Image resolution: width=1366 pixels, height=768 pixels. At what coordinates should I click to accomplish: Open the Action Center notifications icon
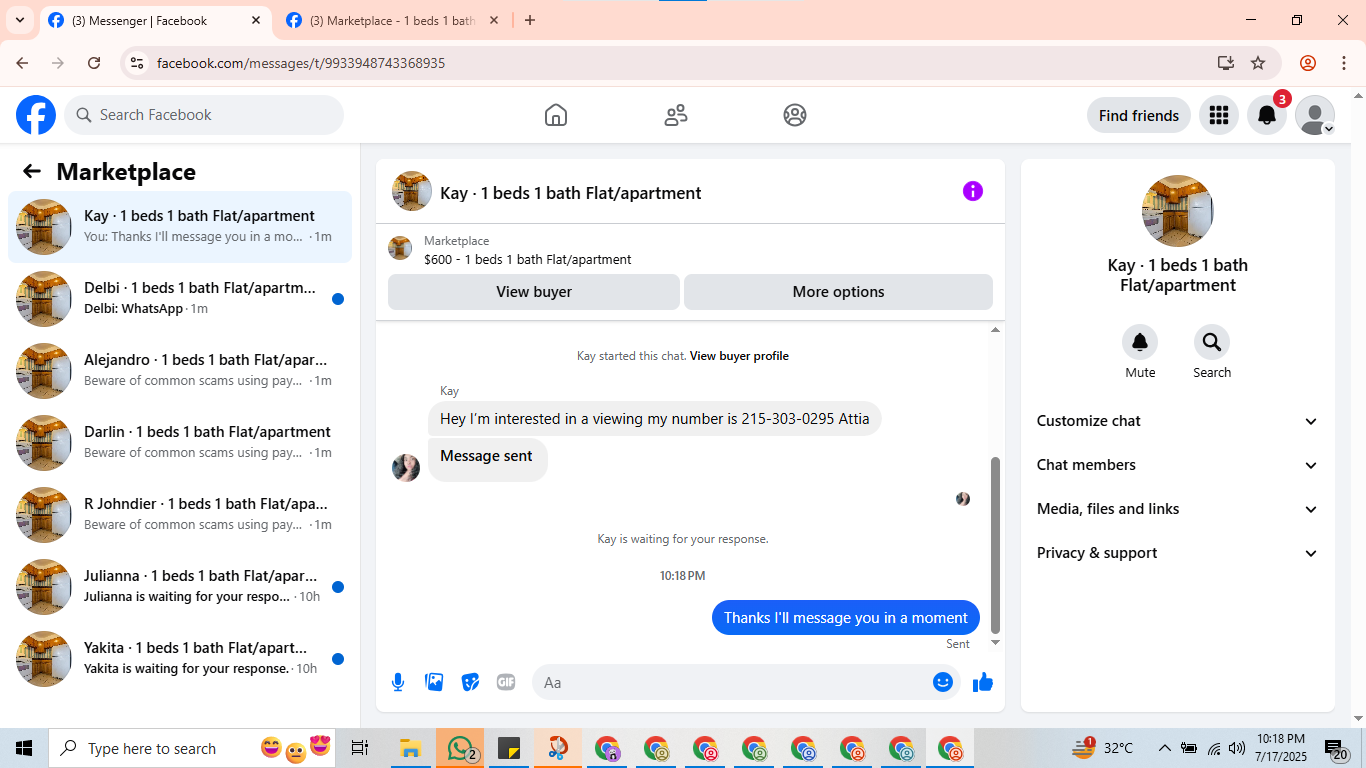pyautogui.click(x=1336, y=748)
